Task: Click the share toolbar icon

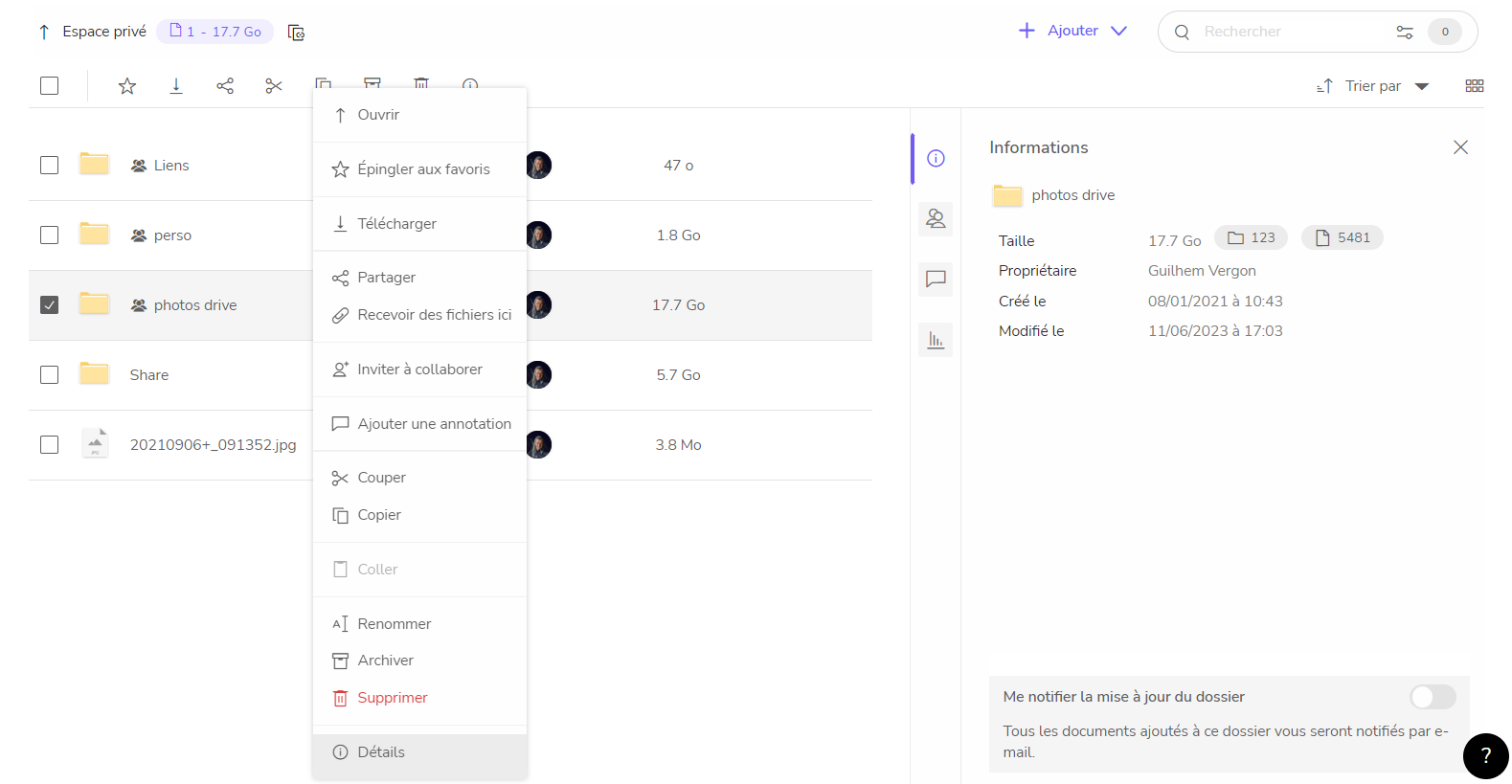Action: point(225,86)
